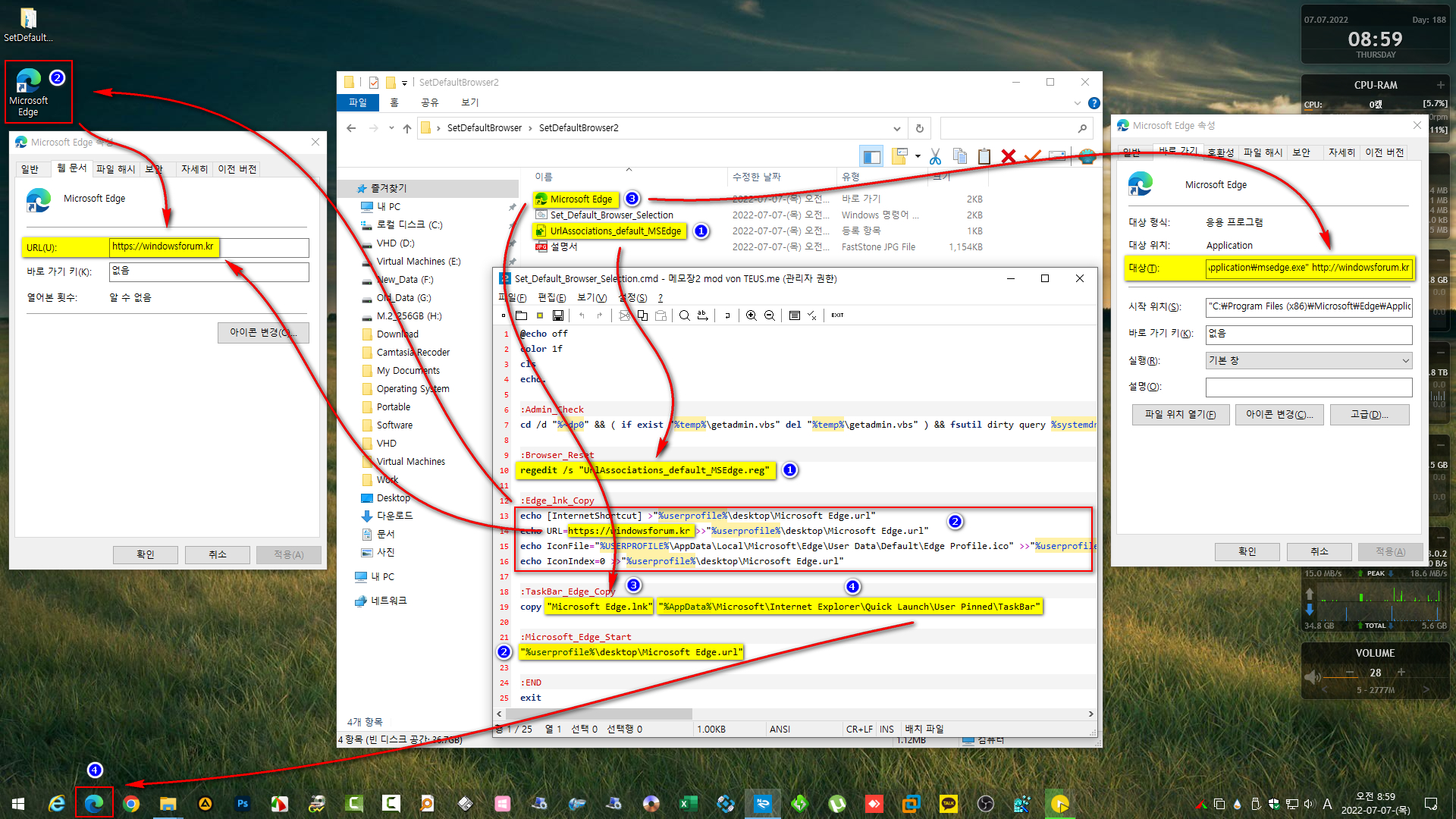Click the Explorer refresh icon
Image resolution: width=1456 pixels, height=819 pixels.
tap(919, 128)
